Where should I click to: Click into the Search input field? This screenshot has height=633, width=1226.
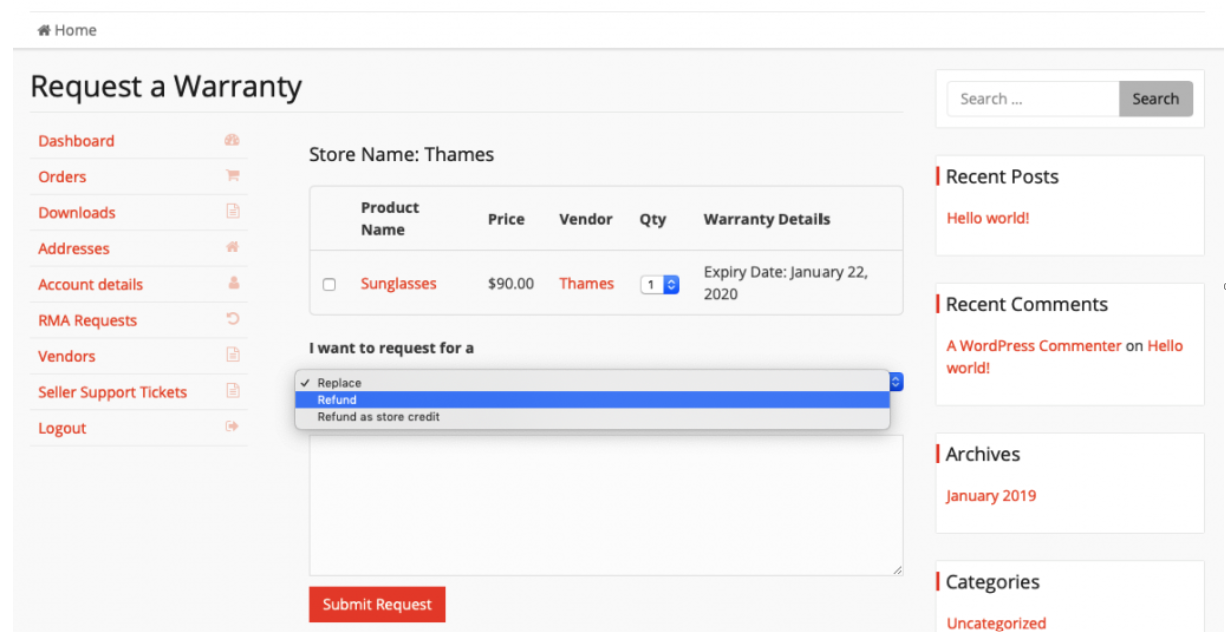tap(1032, 99)
